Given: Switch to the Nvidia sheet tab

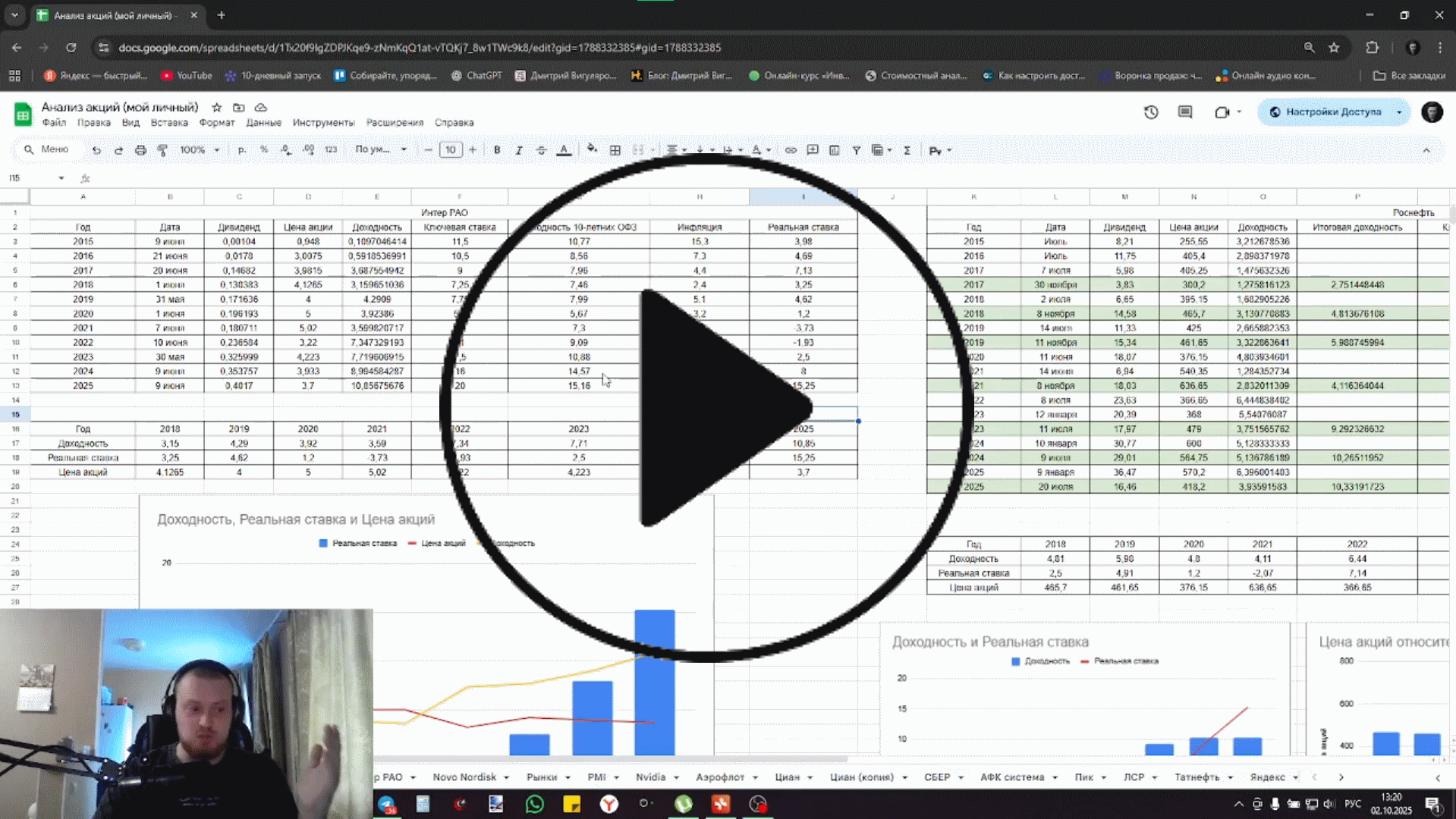Looking at the screenshot, I should 650,777.
